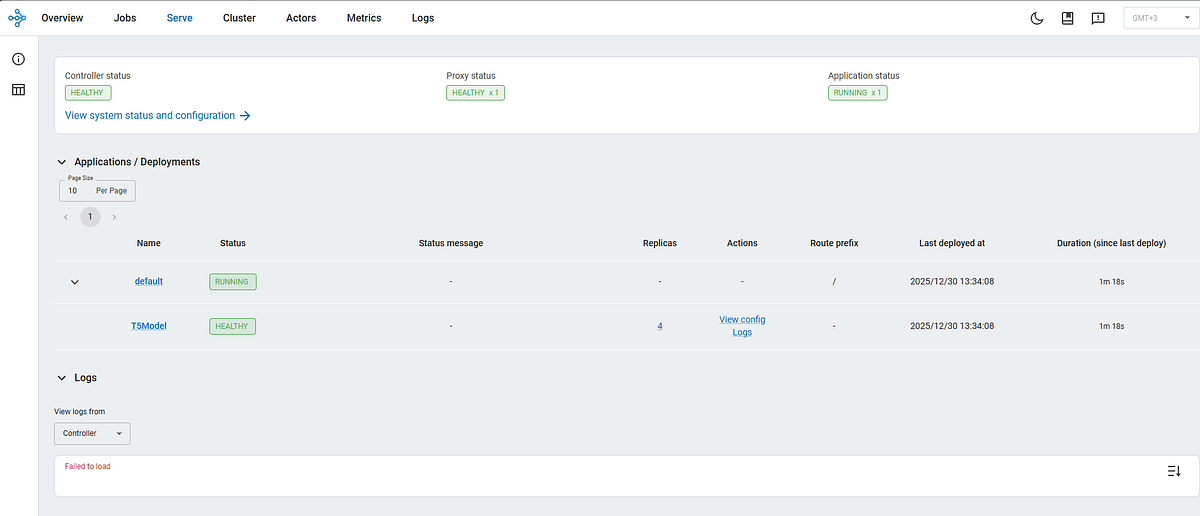Toggle dark mode moon icon
The height and width of the screenshot is (516, 1200).
pos(1037,18)
